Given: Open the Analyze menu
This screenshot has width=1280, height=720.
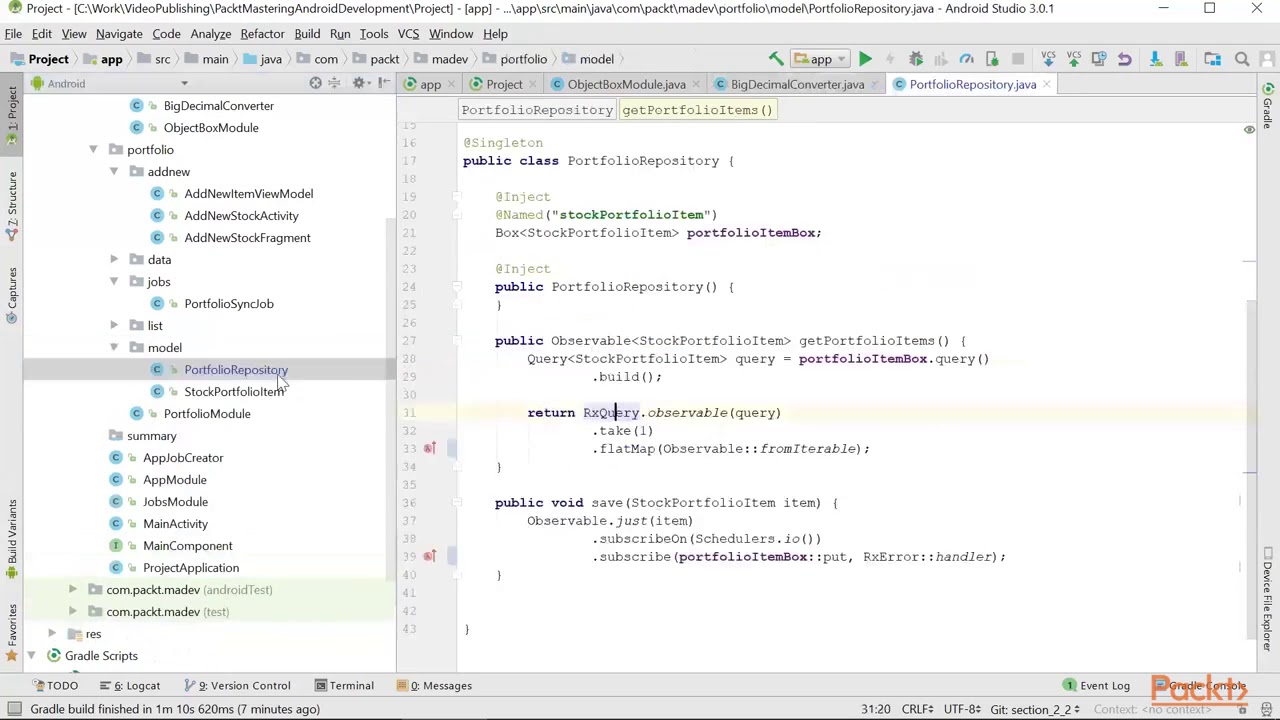Looking at the screenshot, I should pyautogui.click(x=210, y=33).
